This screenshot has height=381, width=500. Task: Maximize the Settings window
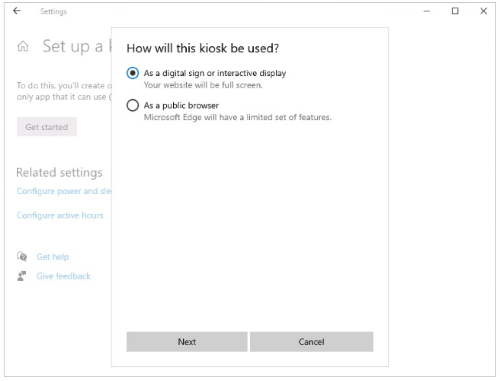coord(455,11)
